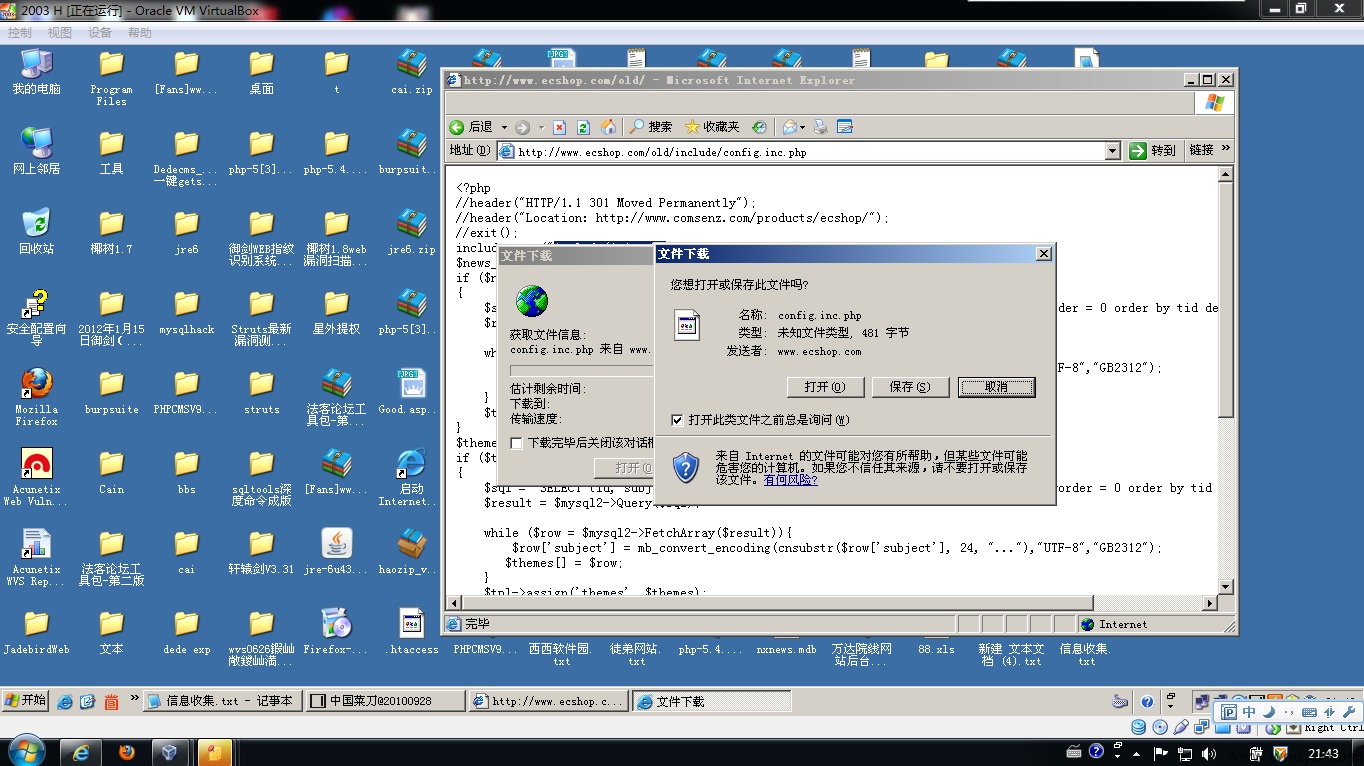
Task: Click host taskbar VirtualBox icon
Action: pos(170,752)
